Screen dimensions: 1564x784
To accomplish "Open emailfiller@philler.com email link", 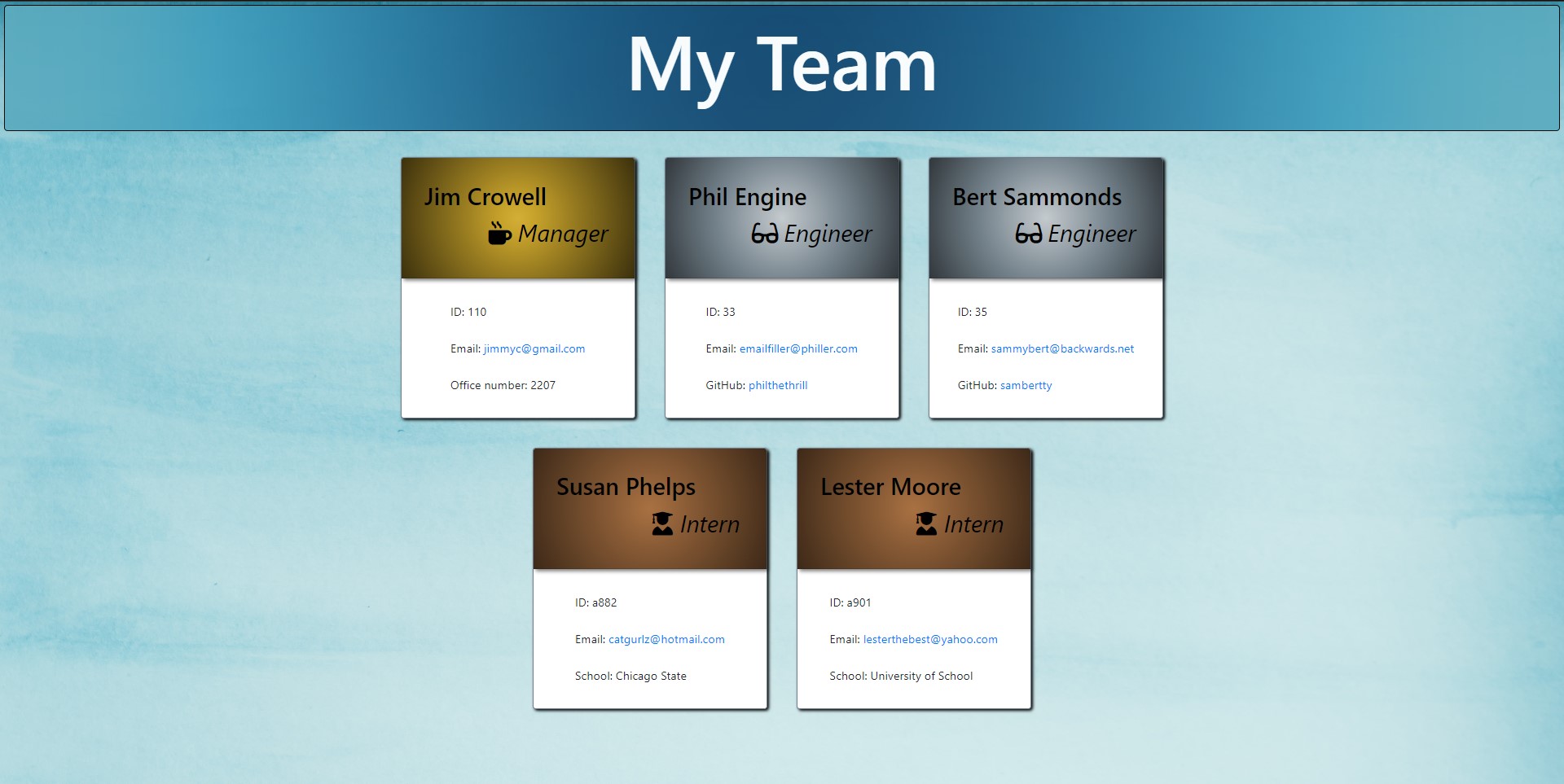I will [x=798, y=348].
